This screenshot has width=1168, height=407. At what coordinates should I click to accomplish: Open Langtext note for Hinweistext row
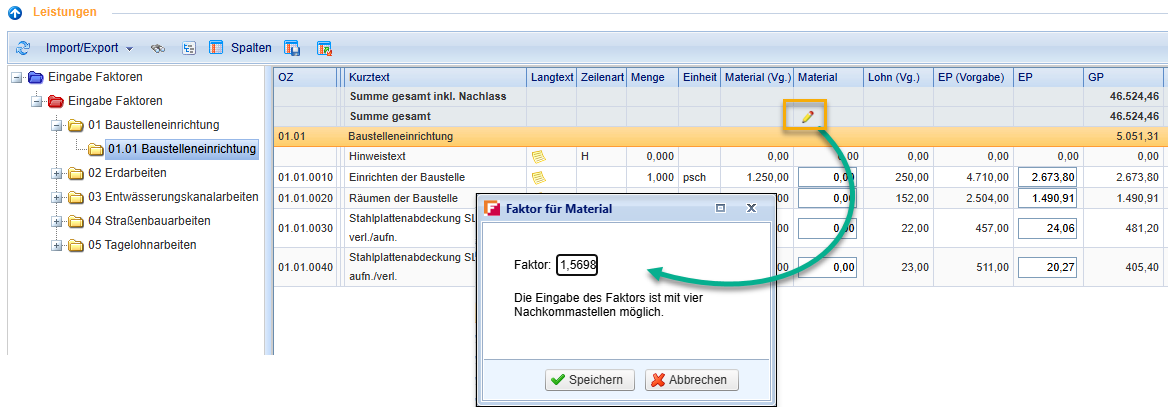[x=539, y=156]
